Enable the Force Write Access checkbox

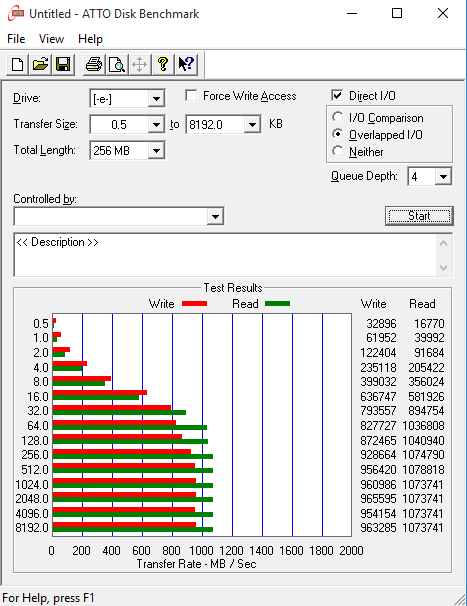coord(191,95)
